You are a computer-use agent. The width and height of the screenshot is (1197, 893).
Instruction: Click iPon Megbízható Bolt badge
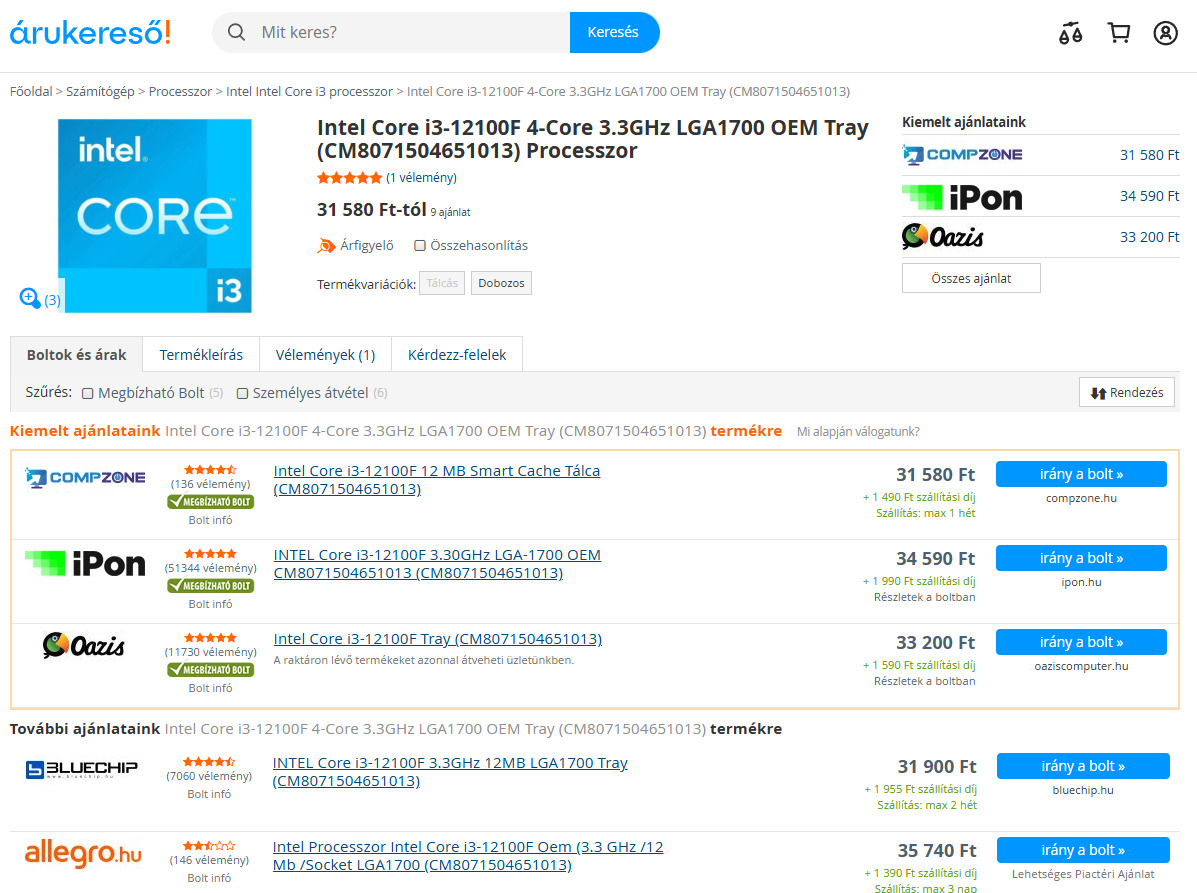211,585
